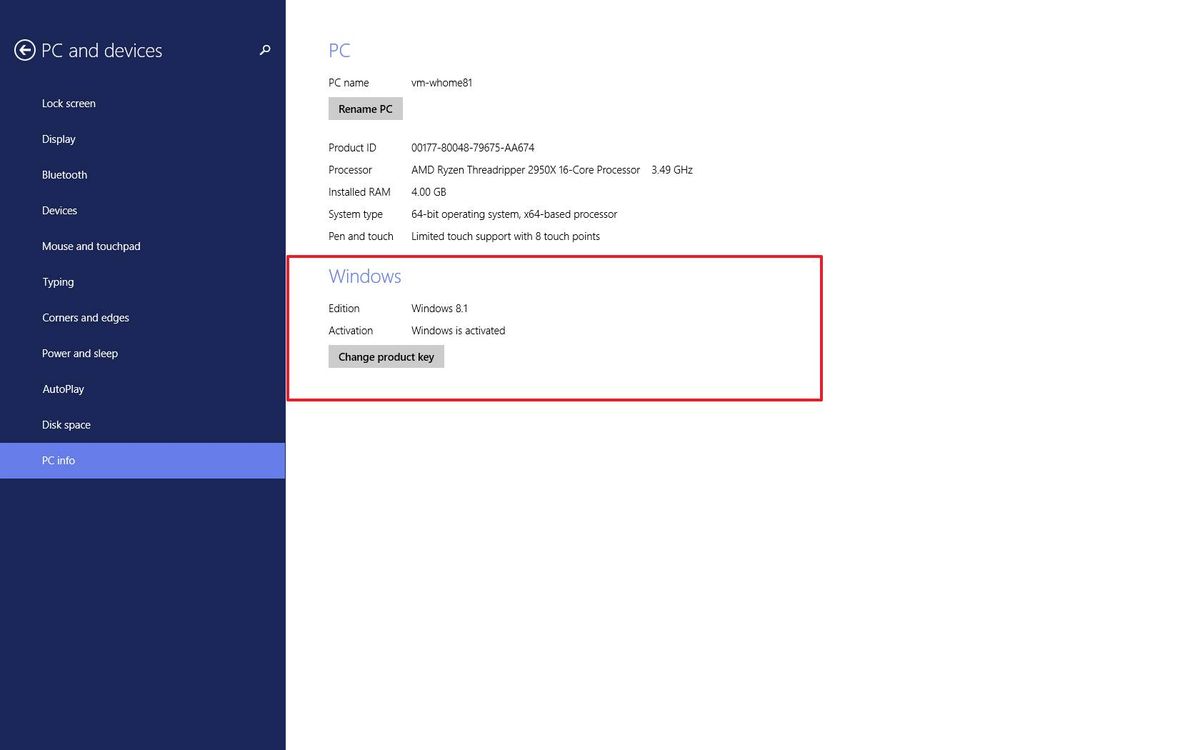Select Bluetooth from the sidebar
Image resolution: width=1200 pixels, height=750 pixels.
point(64,174)
